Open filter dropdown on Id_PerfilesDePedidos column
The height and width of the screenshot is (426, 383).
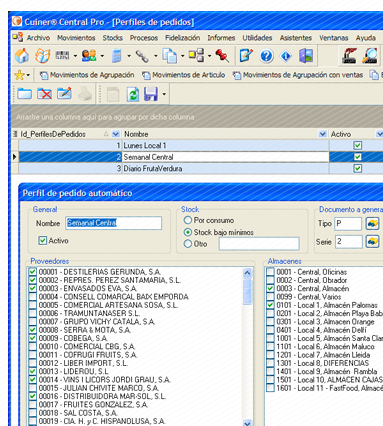115,134
